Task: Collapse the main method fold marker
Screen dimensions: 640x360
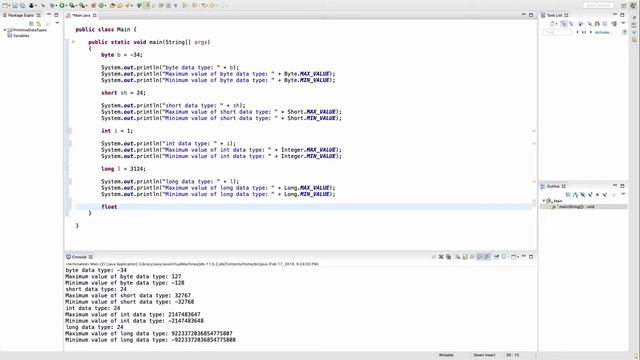Action: pos(73,42)
